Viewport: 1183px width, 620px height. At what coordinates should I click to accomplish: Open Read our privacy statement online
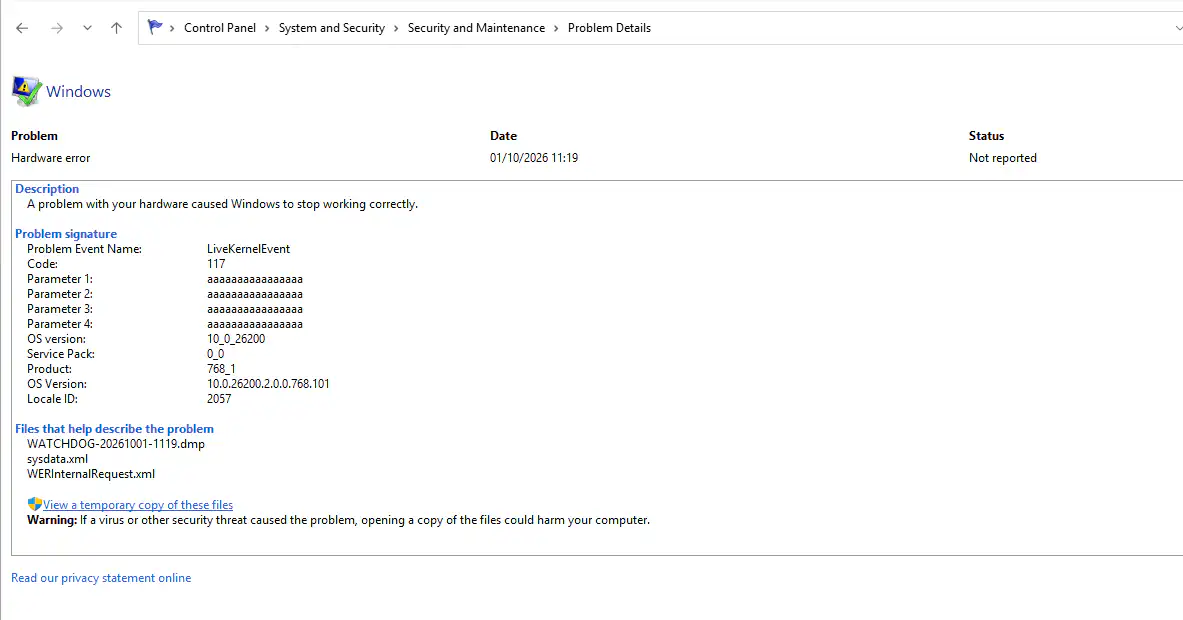click(x=101, y=578)
